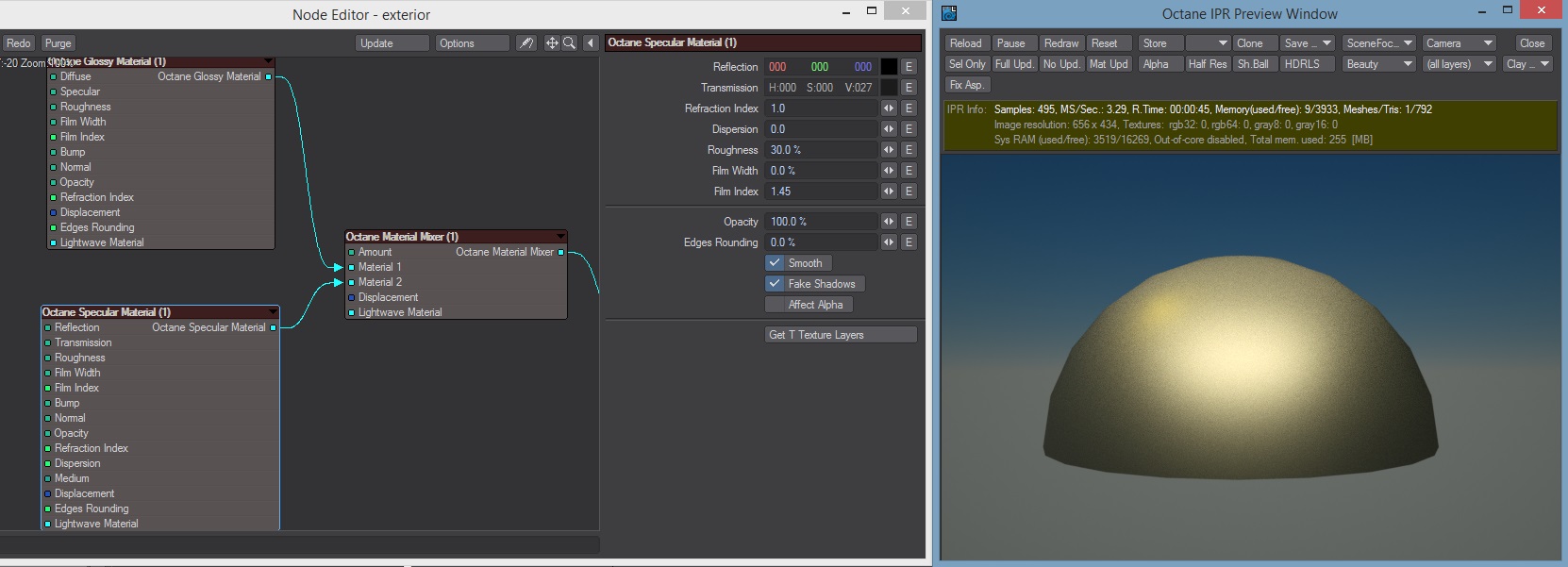Click the Refraction Index value field
The image size is (1568, 567).
(822, 108)
